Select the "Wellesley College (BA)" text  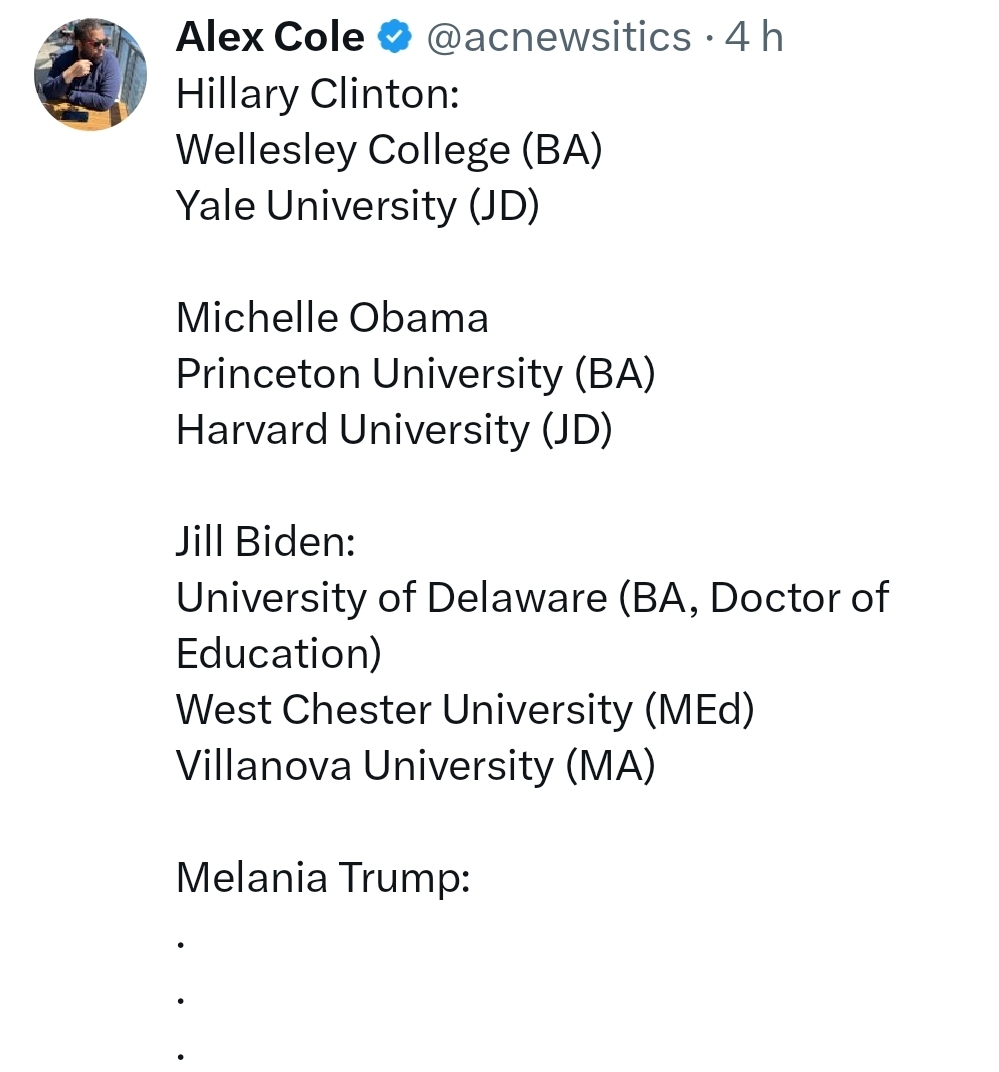tap(389, 150)
